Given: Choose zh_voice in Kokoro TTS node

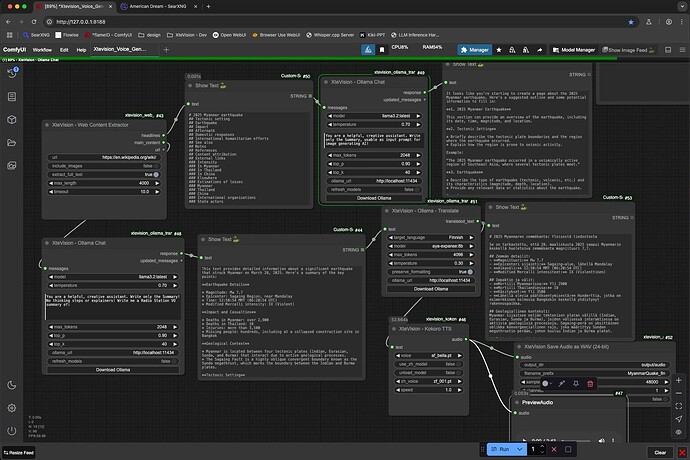Looking at the screenshot, I should coord(429,381).
